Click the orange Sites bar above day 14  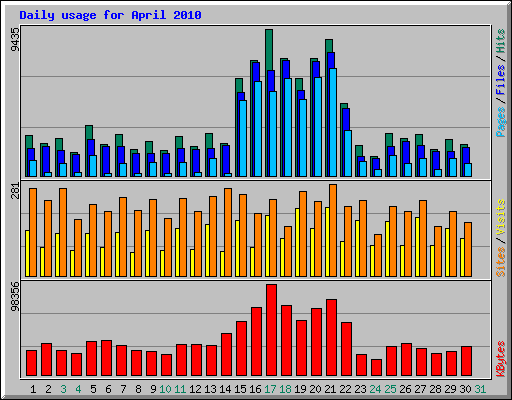(228, 232)
